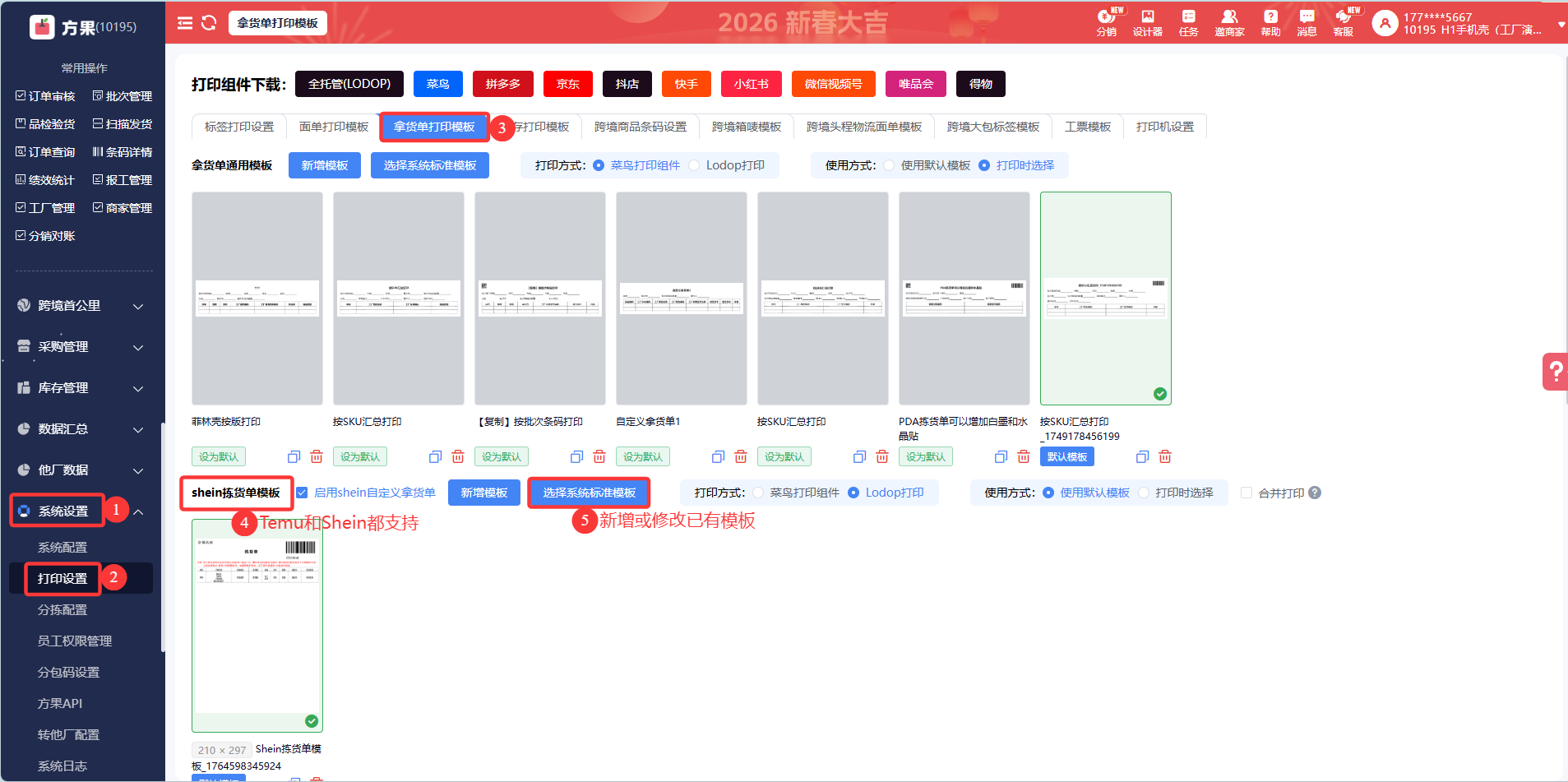This screenshot has width=1568, height=782.
Task: Choose 打印时选择 for 拿货单通用模板
Action: pos(984,165)
